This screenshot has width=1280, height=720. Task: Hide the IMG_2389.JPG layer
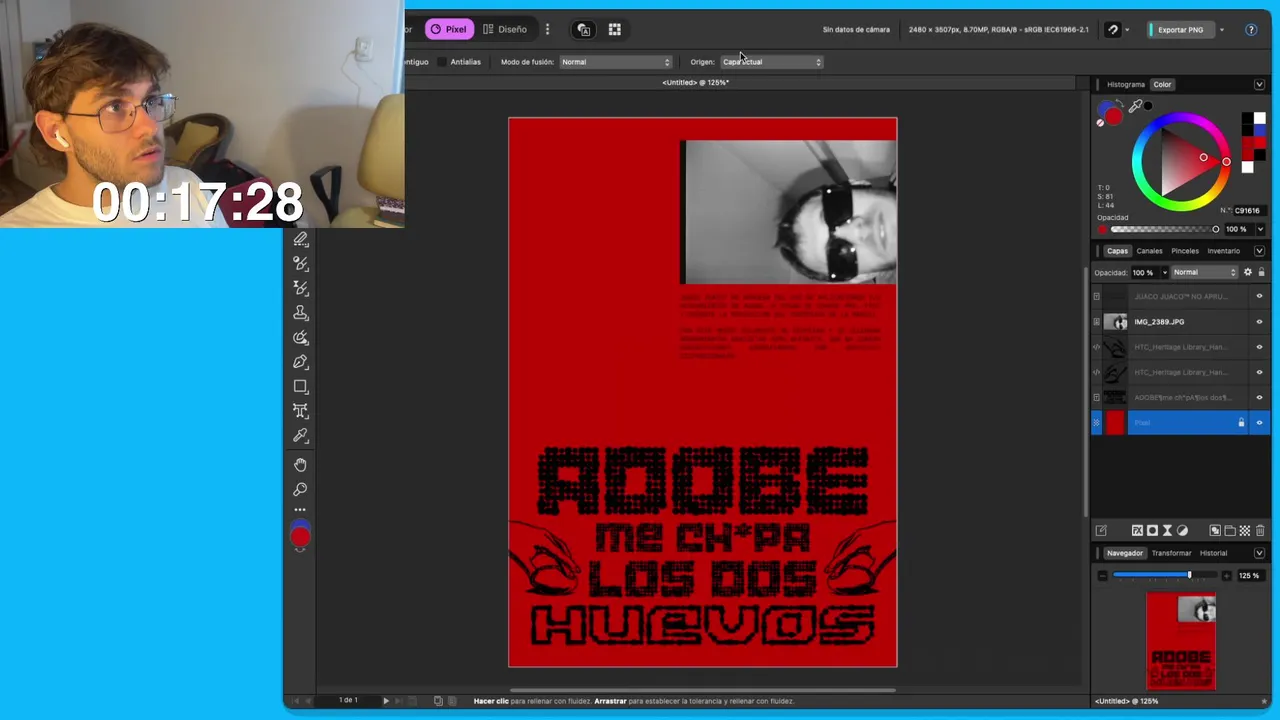click(1259, 322)
